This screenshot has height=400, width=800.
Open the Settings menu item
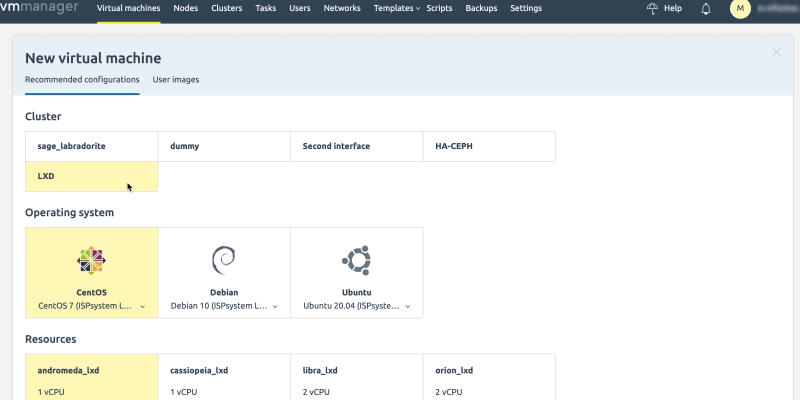(526, 8)
